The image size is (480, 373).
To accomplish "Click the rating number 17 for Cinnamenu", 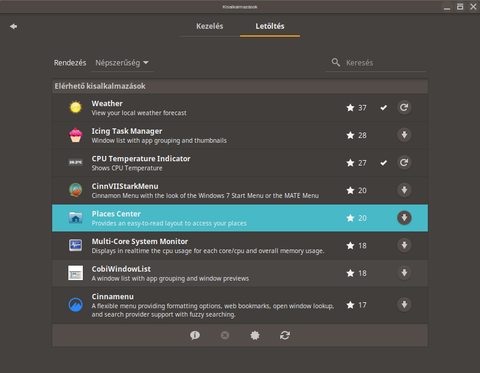I will coord(362,305).
